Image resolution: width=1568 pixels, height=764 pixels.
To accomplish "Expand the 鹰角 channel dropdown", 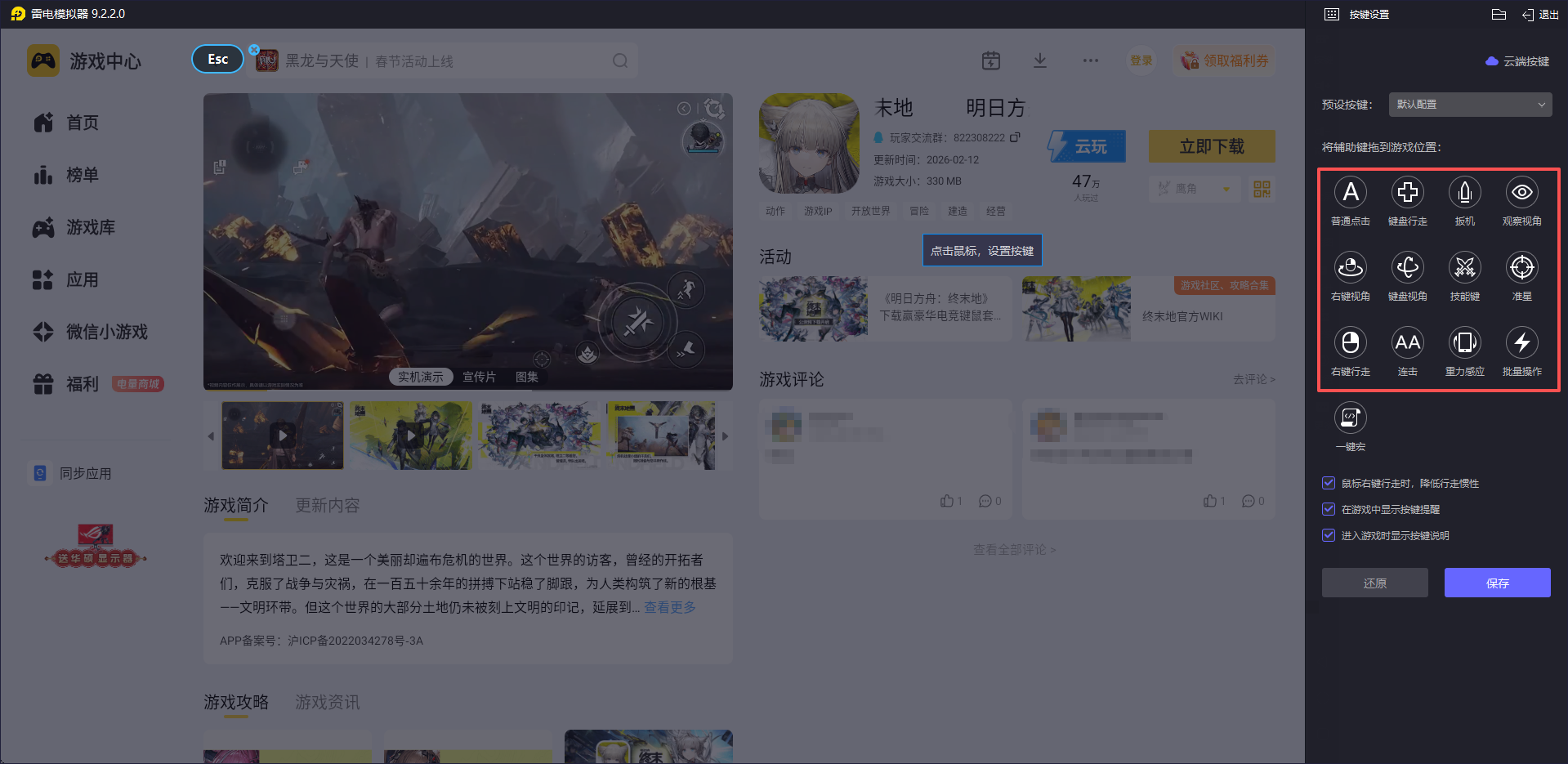I will pyautogui.click(x=1195, y=189).
